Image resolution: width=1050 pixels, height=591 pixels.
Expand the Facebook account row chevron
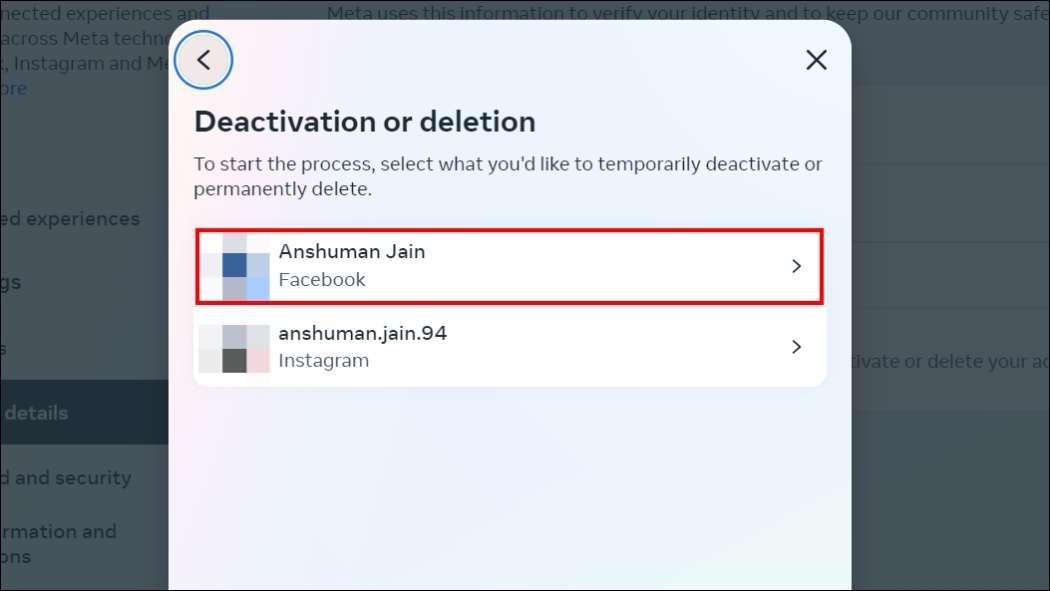tap(796, 266)
